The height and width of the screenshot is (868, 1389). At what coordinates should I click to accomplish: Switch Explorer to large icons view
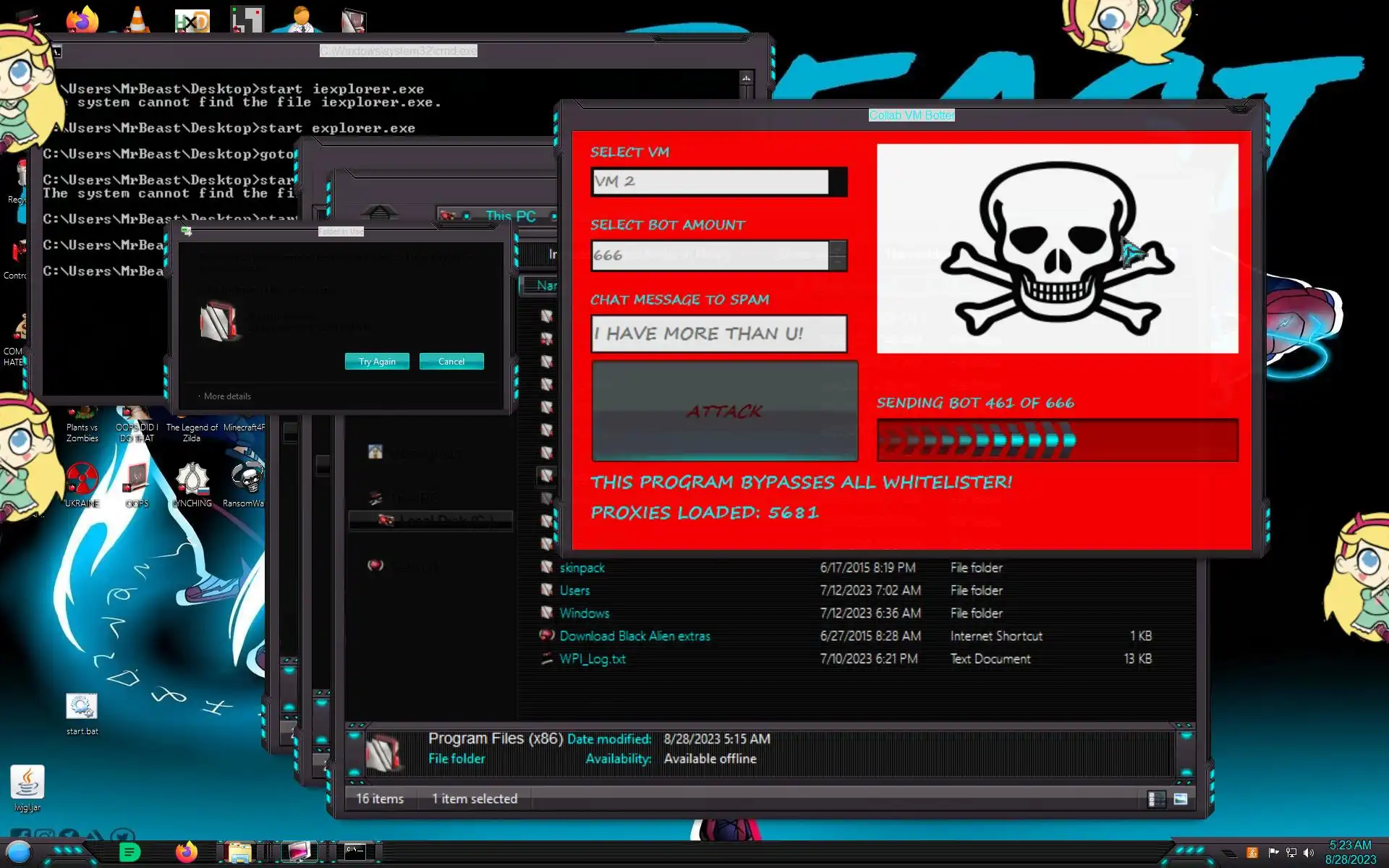[1181, 799]
